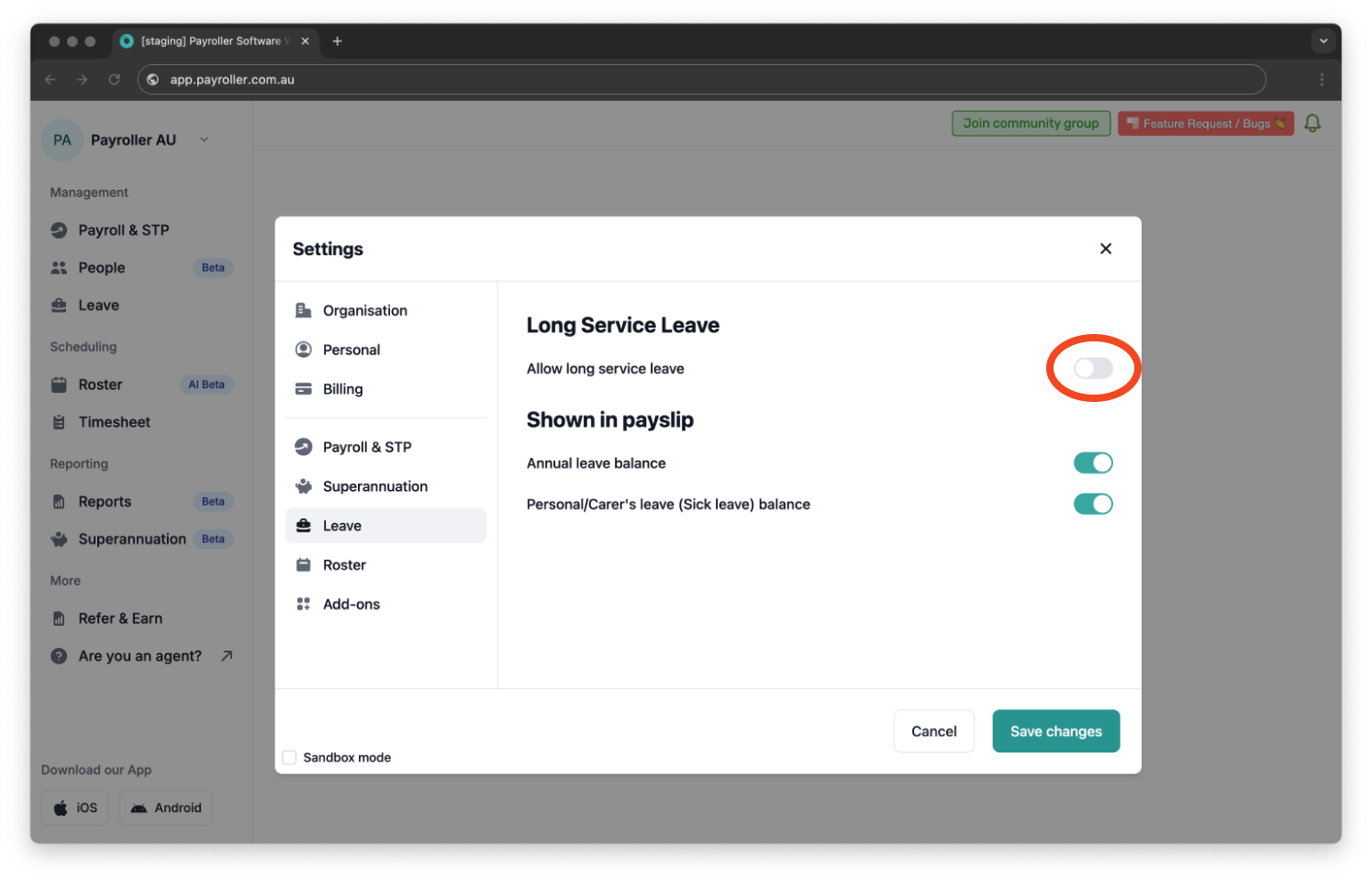Click the Join community group button

point(1031,122)
